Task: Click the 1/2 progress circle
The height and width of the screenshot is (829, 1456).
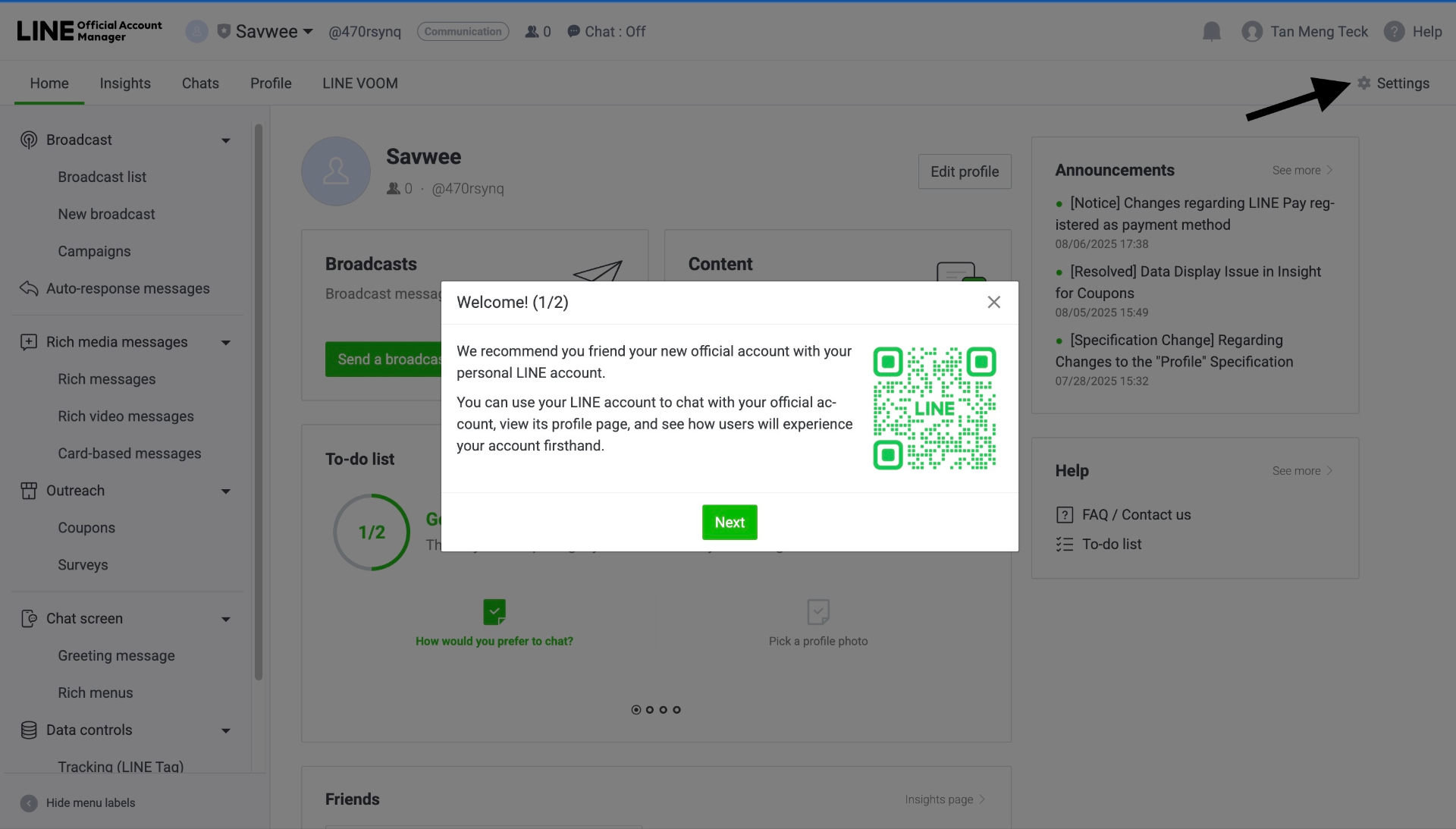Action: (372, 532)
